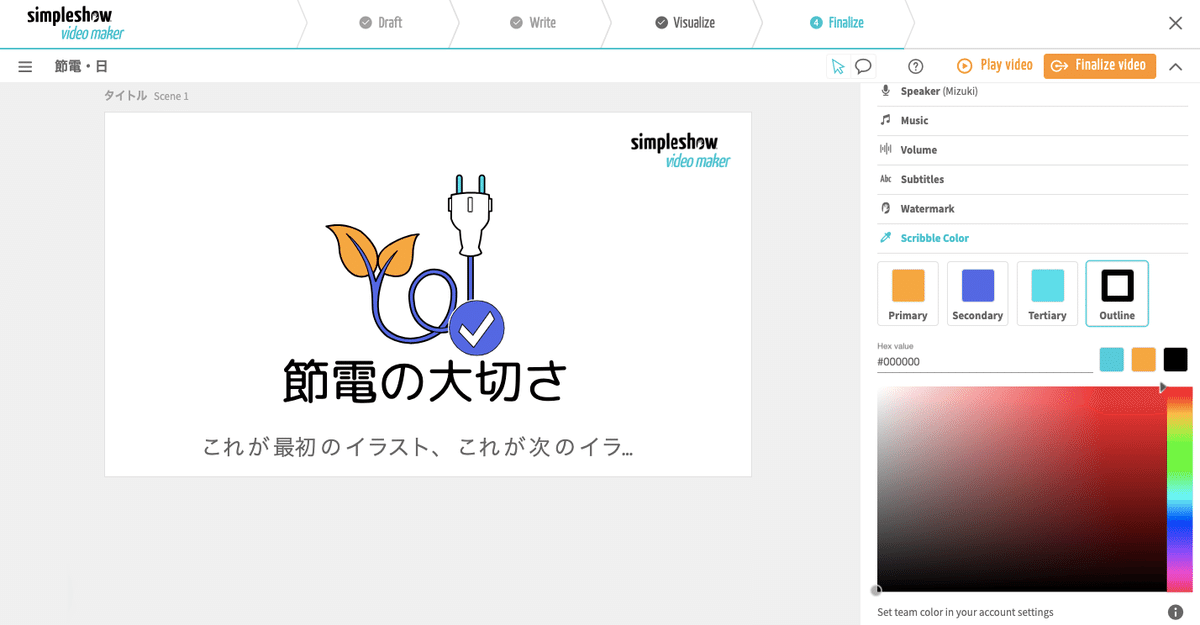Open the comment speech bubble tool
This screenshot has width=1200, height=625.
point(863,66)
